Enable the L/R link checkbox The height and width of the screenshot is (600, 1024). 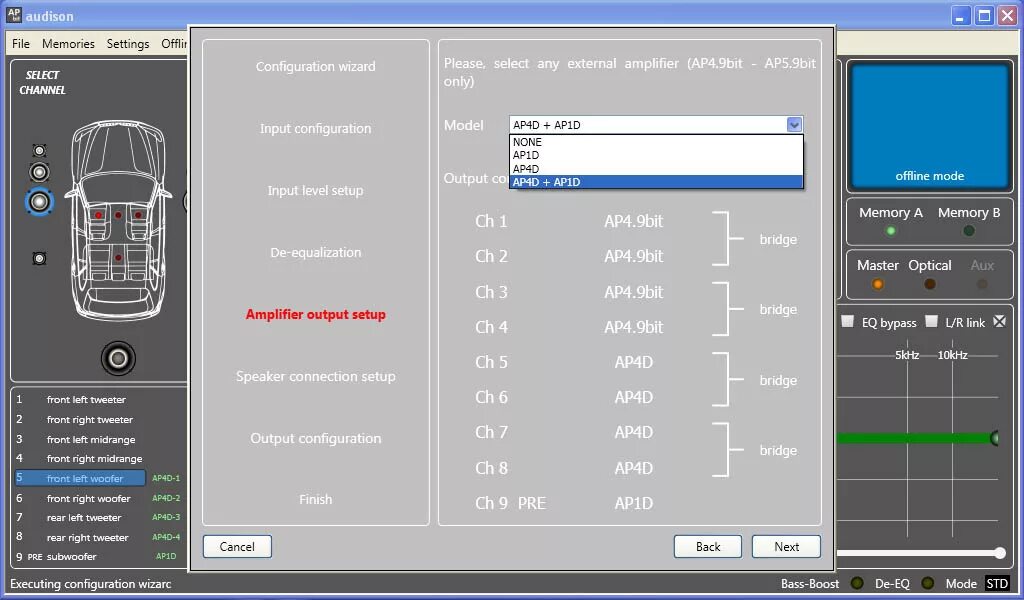coord(931,321)
